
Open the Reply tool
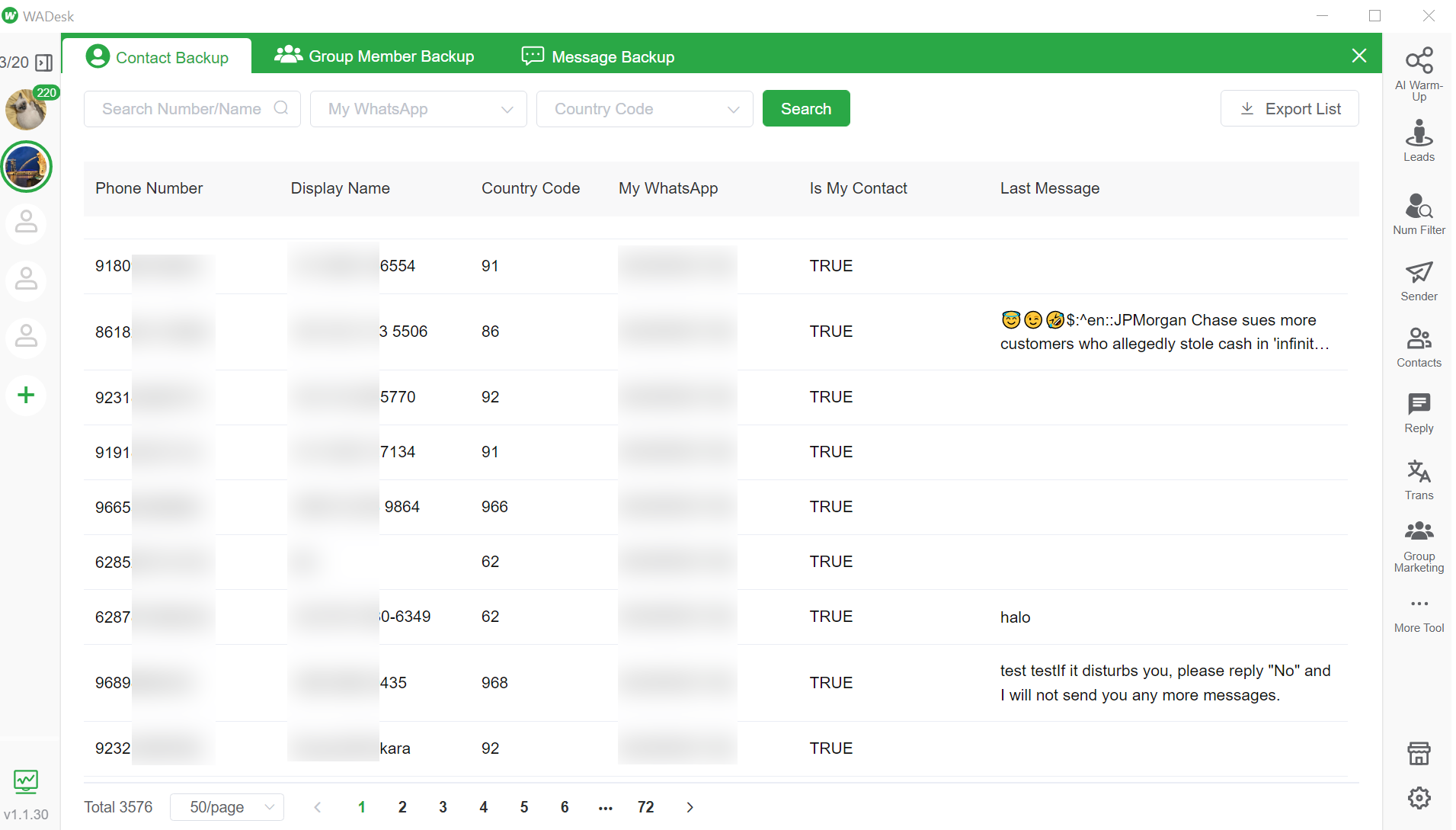click(x=1418, y=412)
